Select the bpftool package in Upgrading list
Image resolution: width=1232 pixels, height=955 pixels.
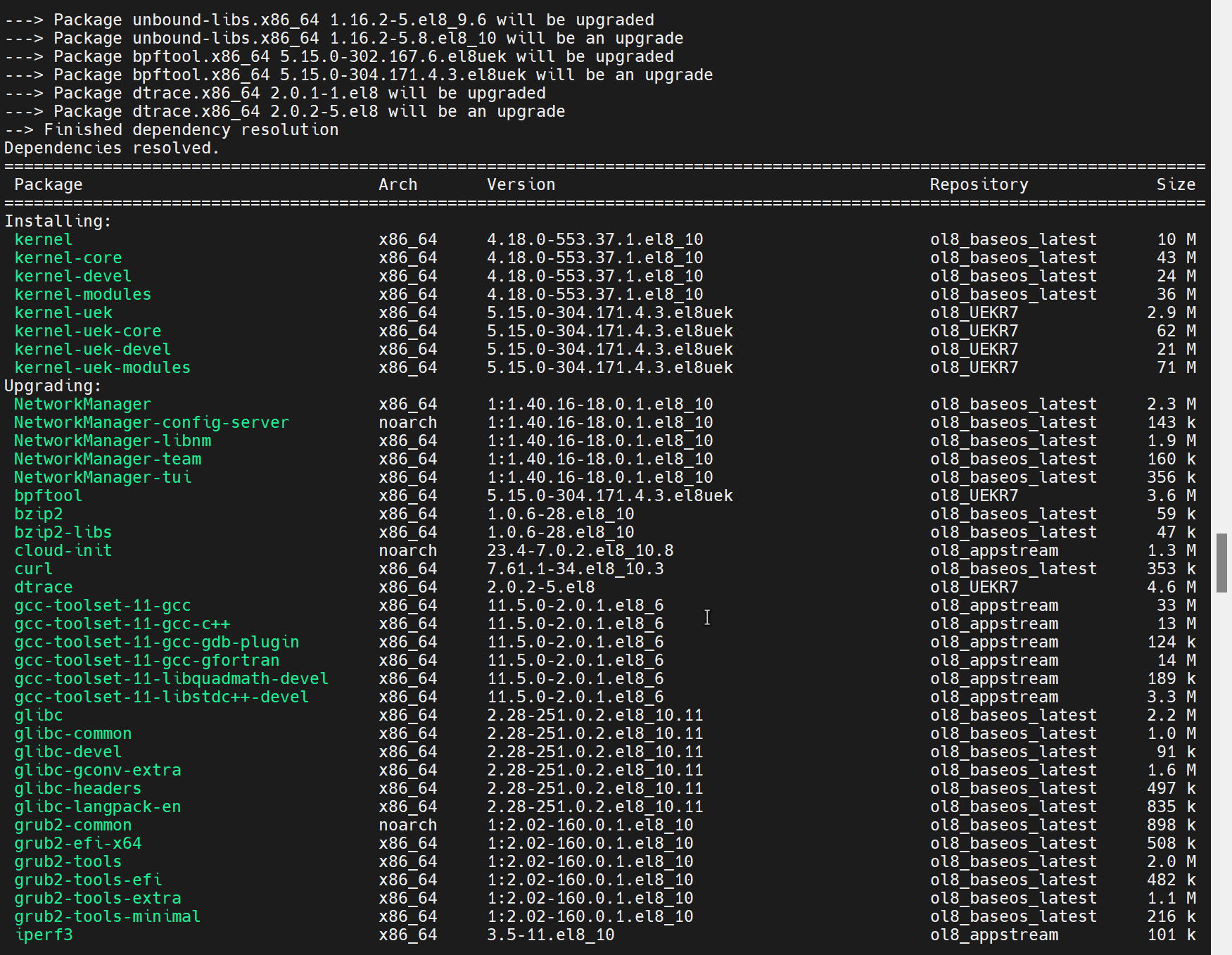click(49, 495)
